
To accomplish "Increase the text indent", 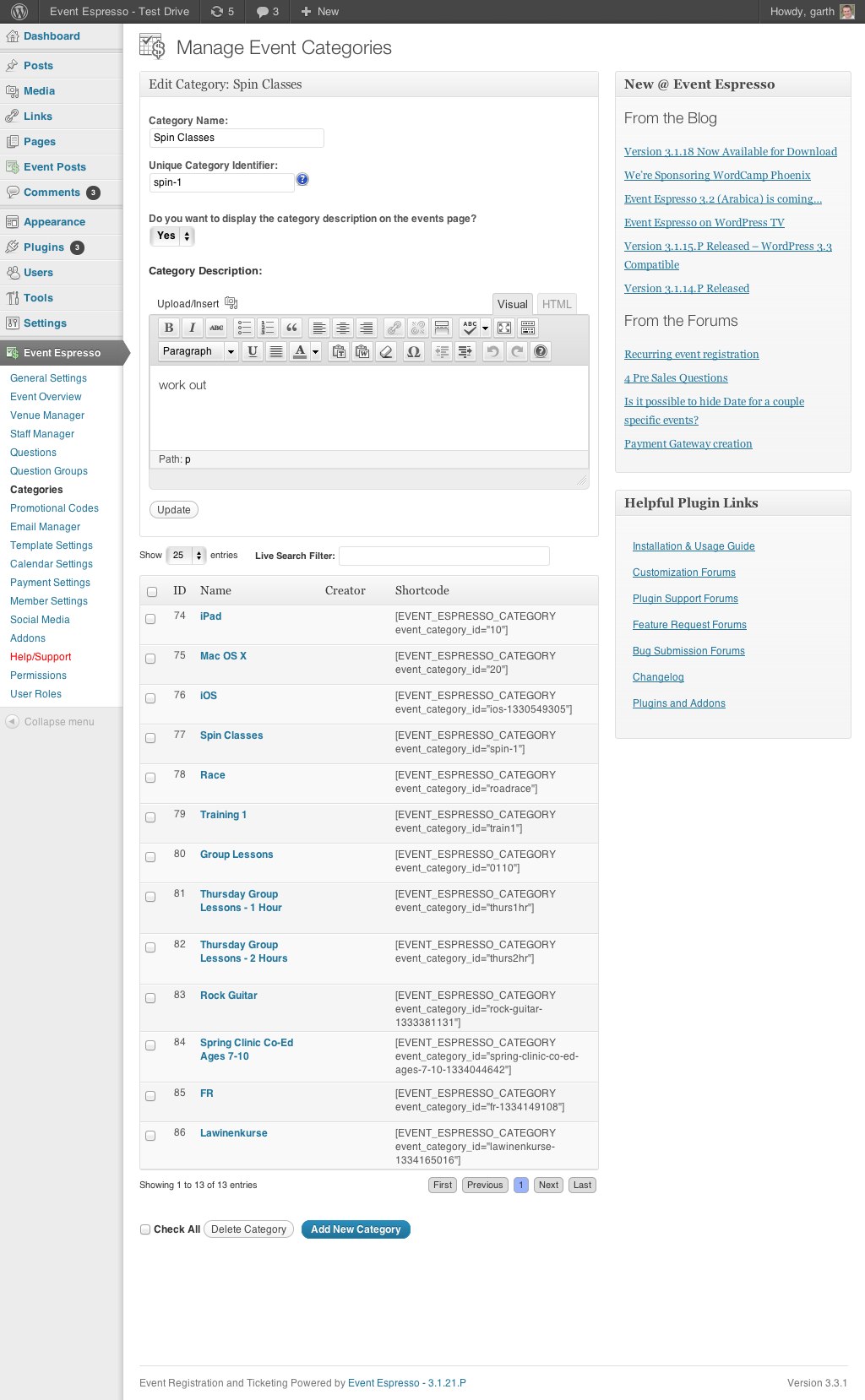I will (465, 351).
